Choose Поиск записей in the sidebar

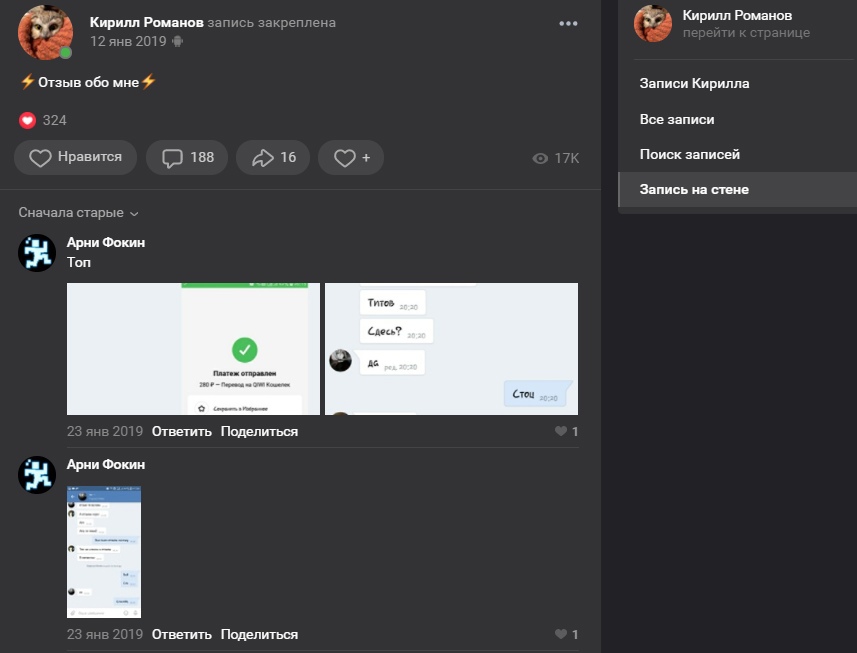tap(690, 154)
